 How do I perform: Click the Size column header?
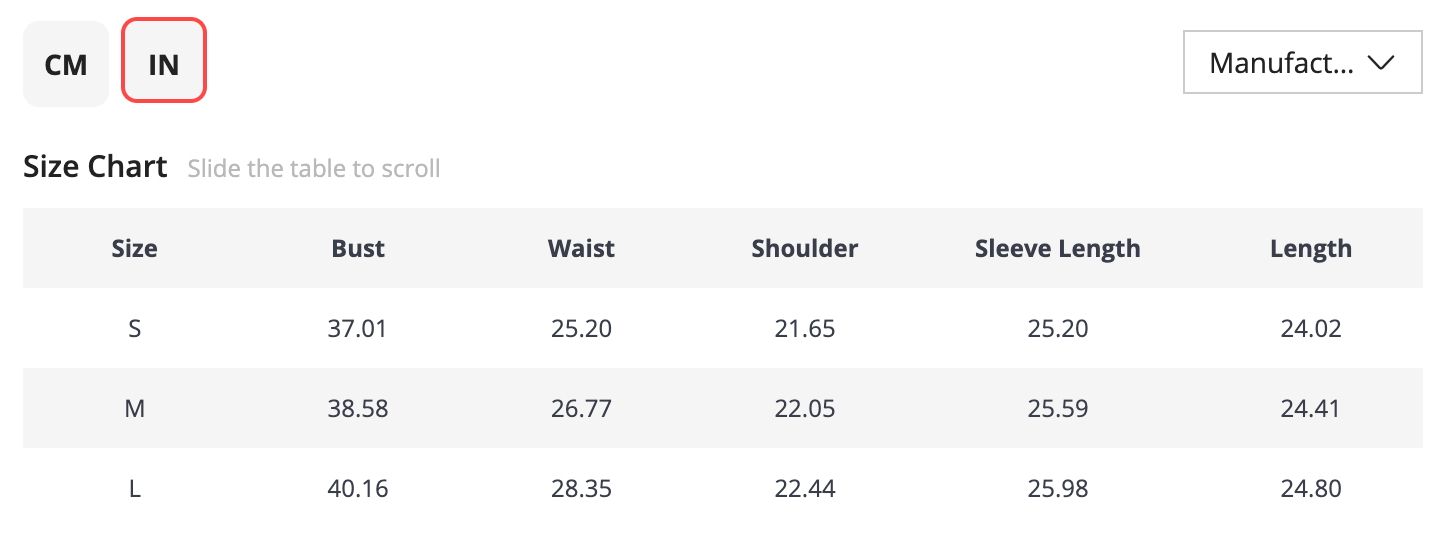(x=134, y=248)
